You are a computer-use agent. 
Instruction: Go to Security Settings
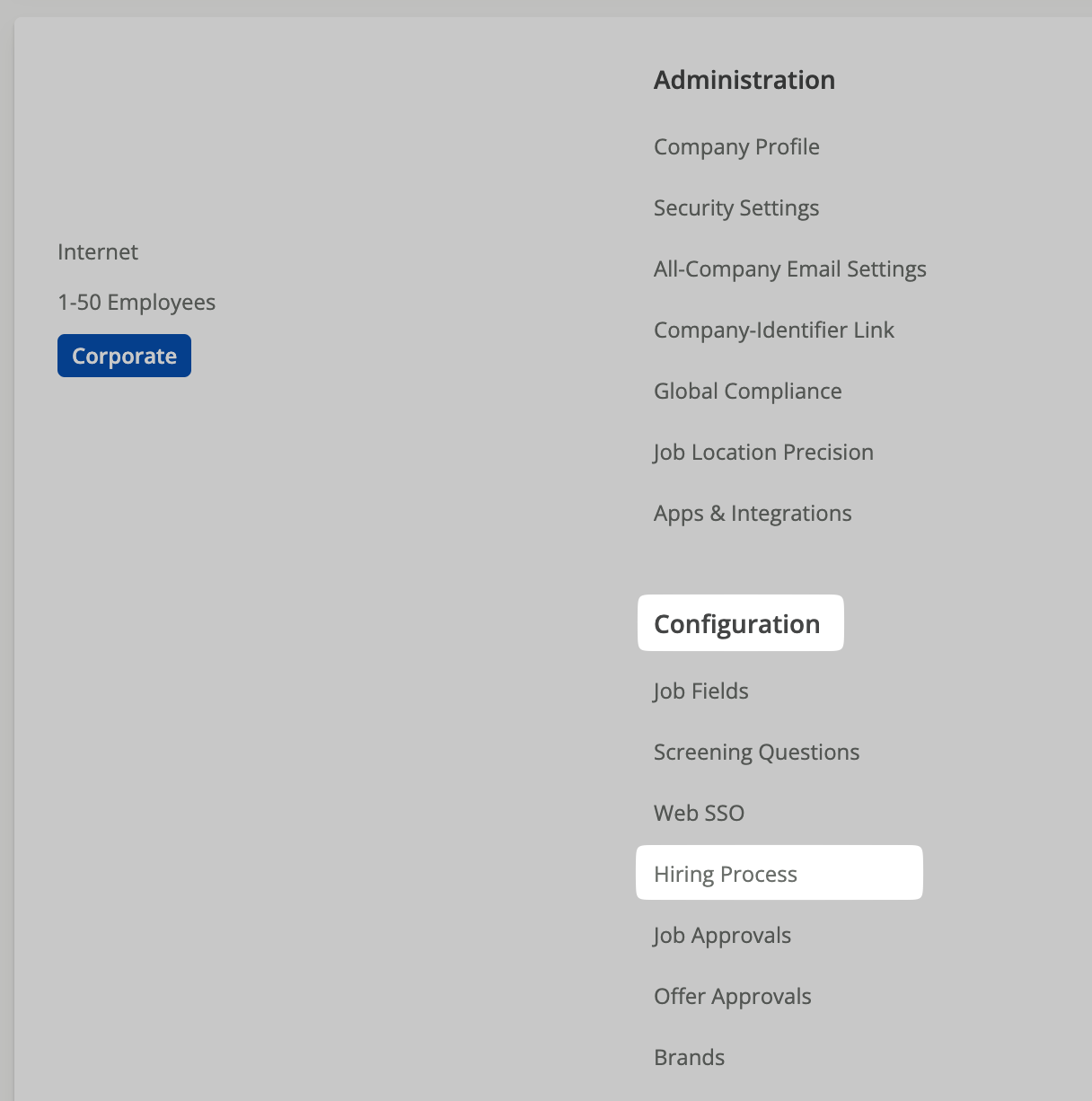(x=736, y=207)
